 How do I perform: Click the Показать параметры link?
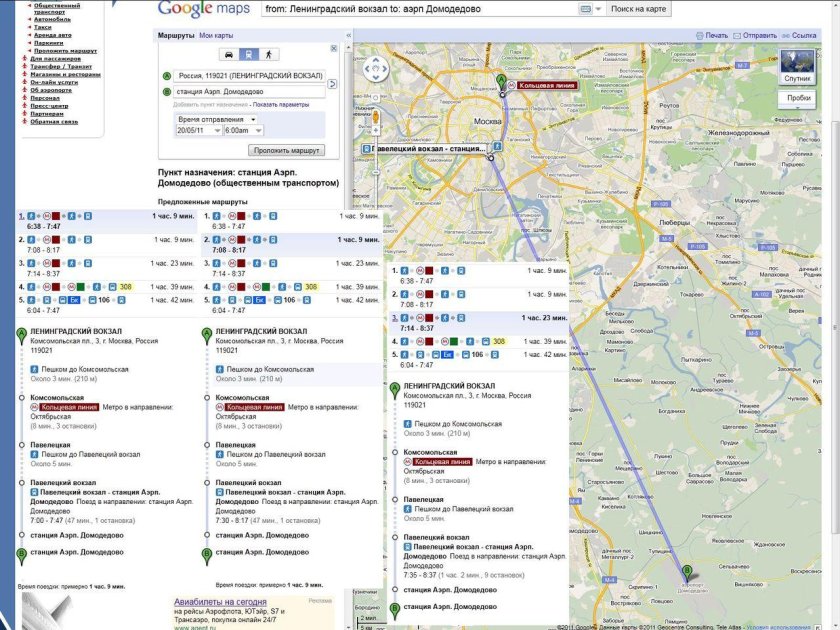[281, 104]
